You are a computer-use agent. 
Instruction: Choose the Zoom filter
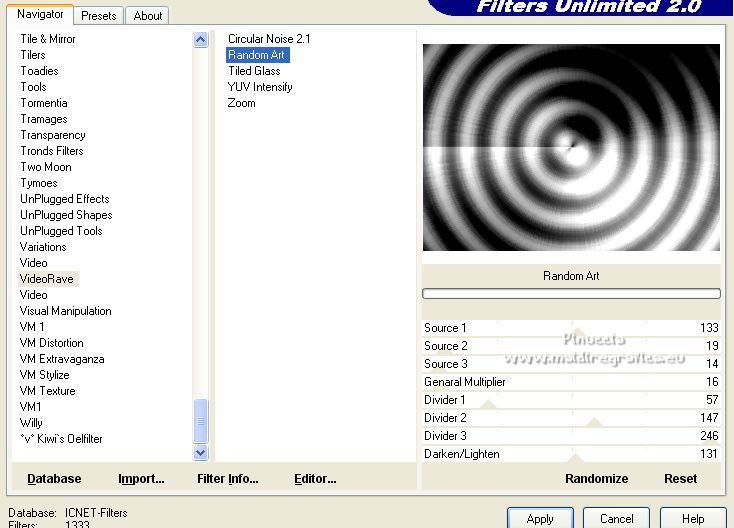pos(242,103)
